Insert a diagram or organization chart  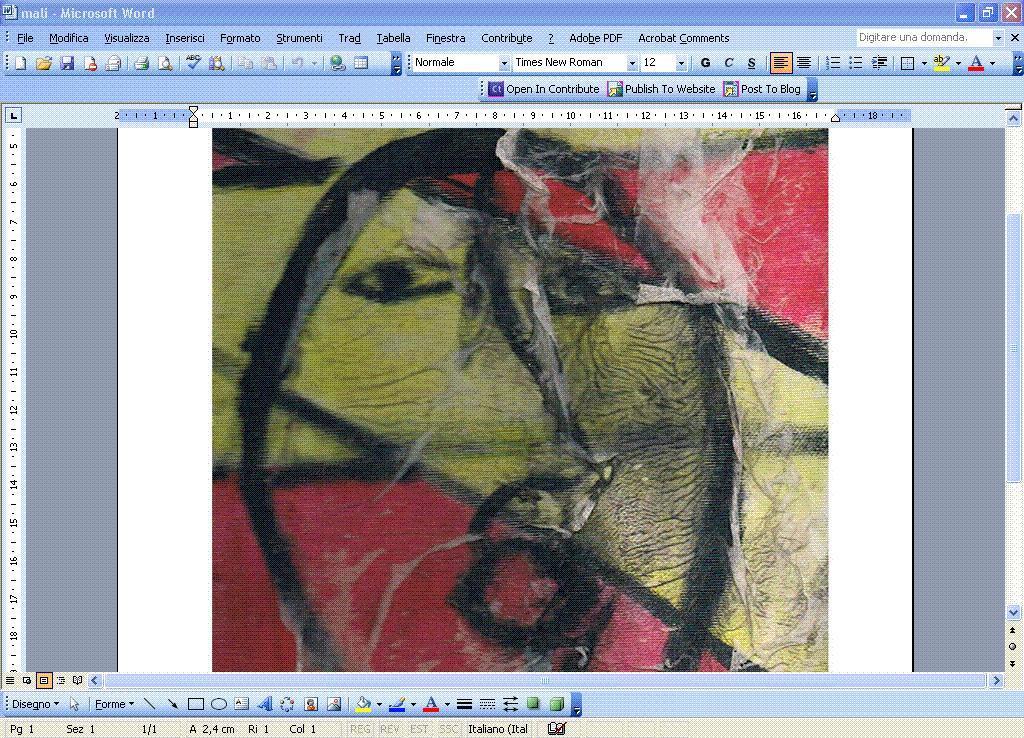(x=287, y=704)
